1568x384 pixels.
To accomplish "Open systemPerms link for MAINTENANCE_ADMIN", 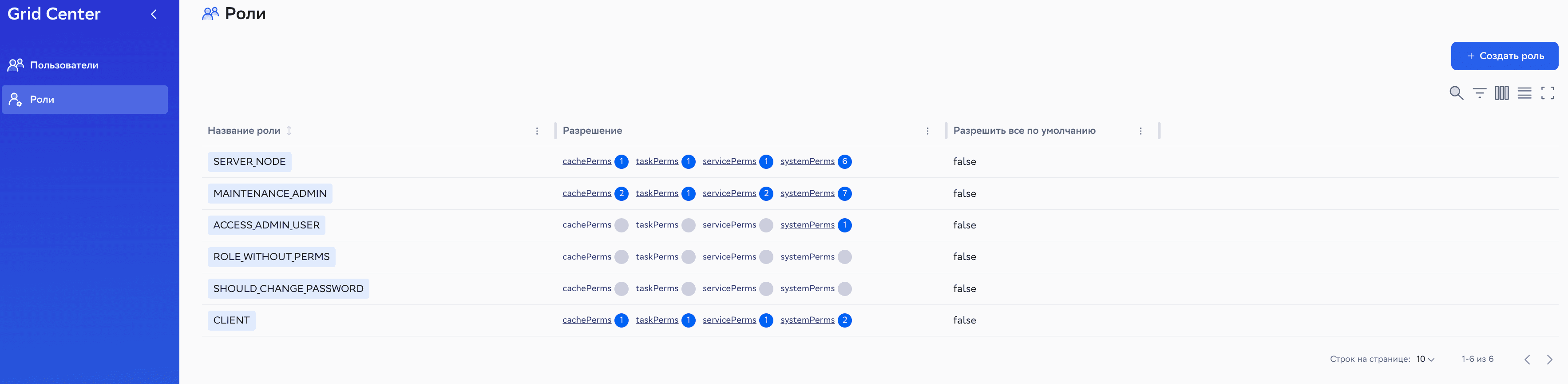I will click(x=807, y=193).
